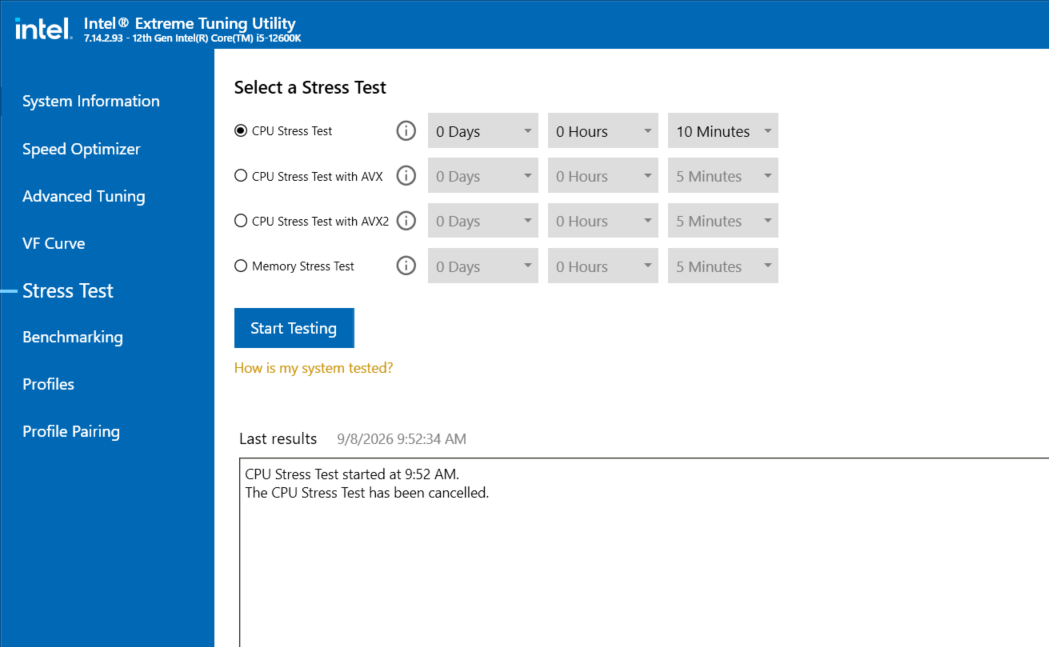
Task: Click the Start Testing button
Action: pos(294,328)
